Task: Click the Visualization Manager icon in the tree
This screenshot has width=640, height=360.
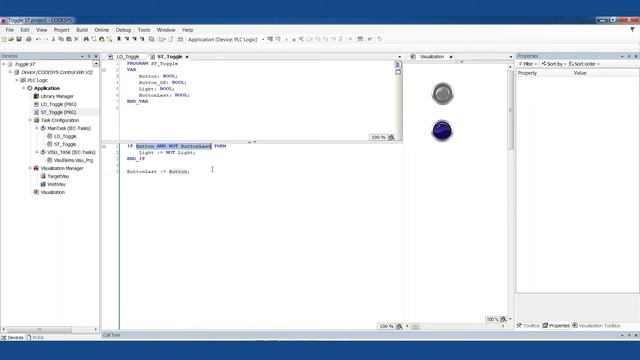Action: [x=36, y=168]
